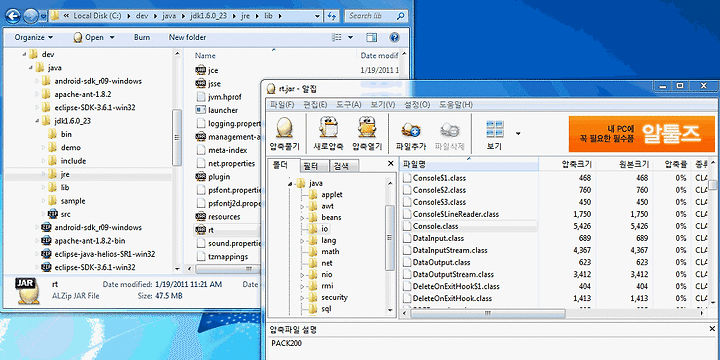
Task: Open the 설정(O) menu
Action: tap(417, 105)
